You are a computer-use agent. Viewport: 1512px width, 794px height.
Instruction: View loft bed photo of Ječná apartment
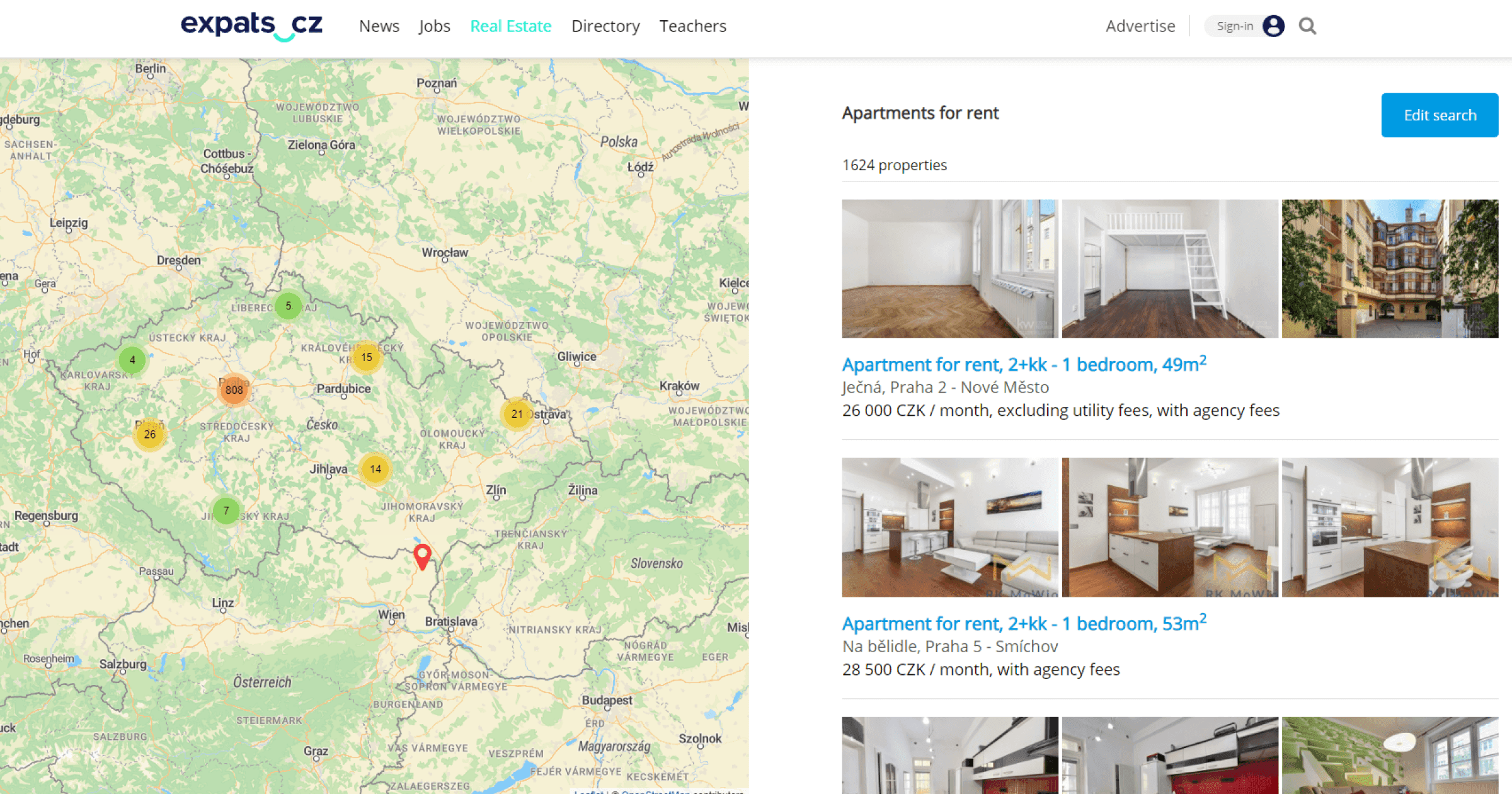[x=1170, y=269]
